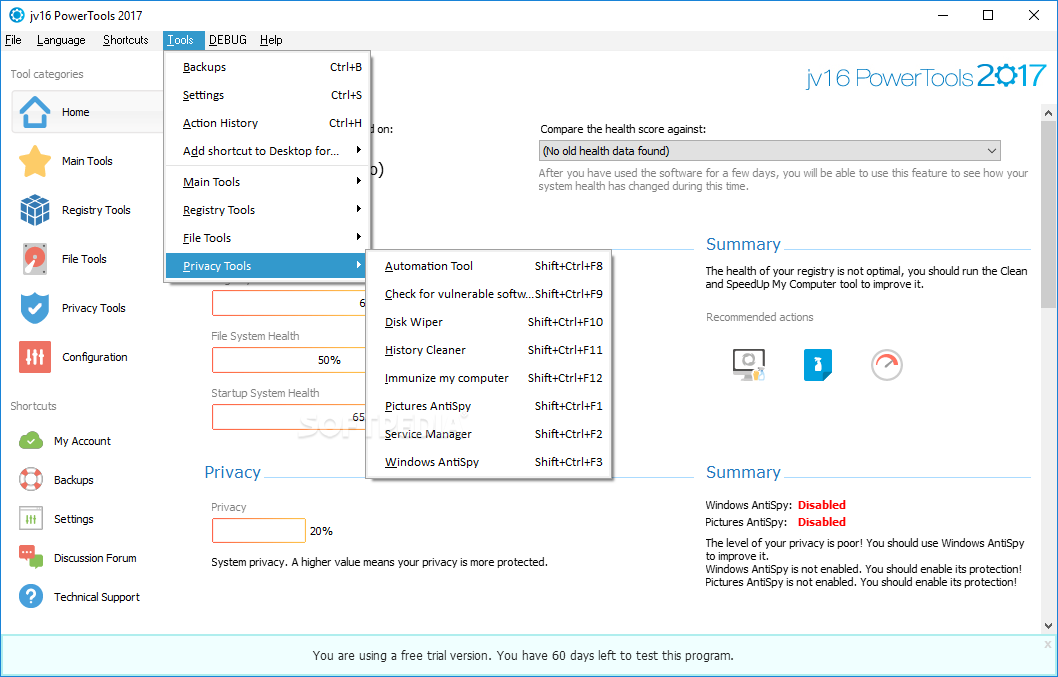Choose Backups from the Tools menu
The height and width of the screenshot is (677, 1058).
tap(268, 67)
